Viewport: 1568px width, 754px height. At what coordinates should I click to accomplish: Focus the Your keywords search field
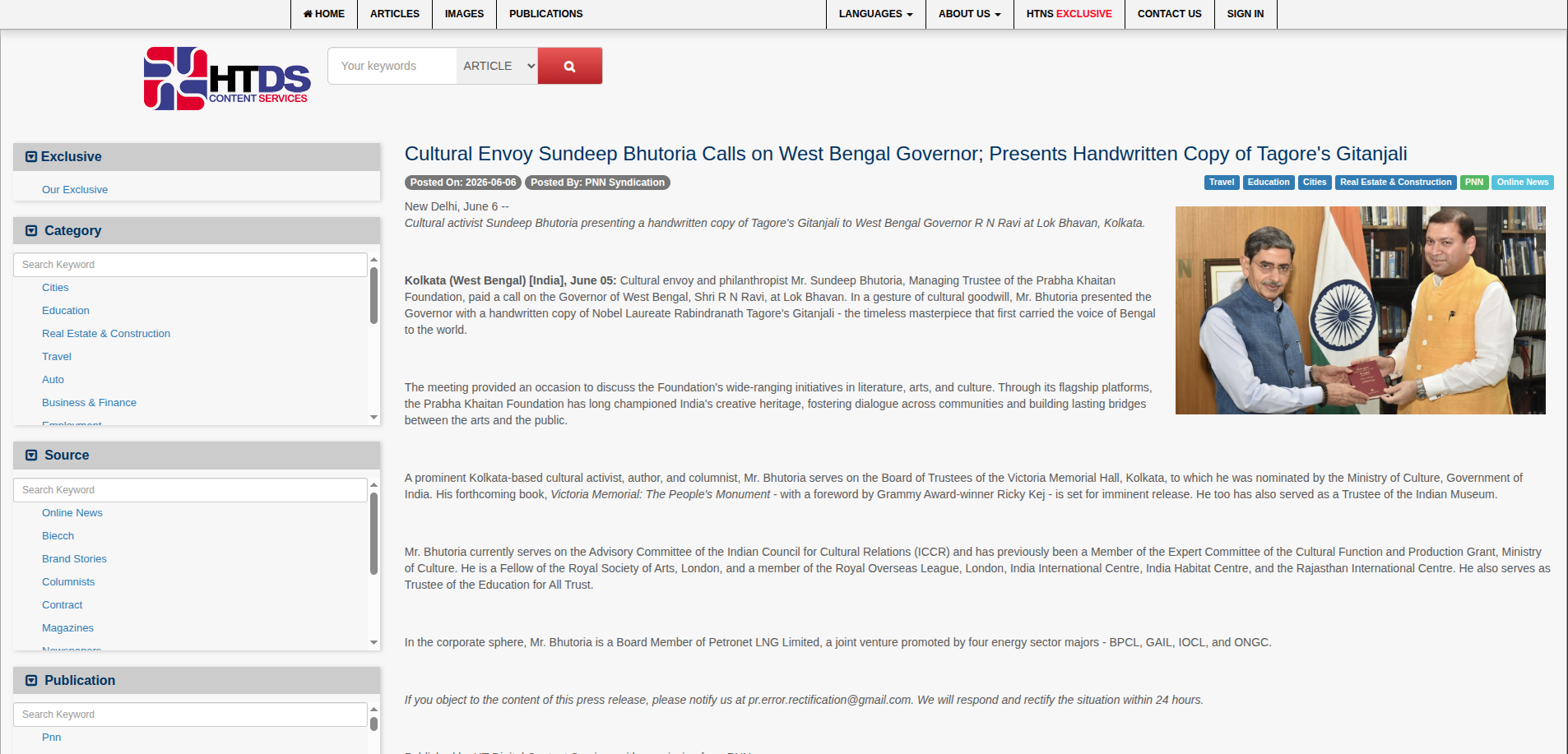click(x=392, y=66)
